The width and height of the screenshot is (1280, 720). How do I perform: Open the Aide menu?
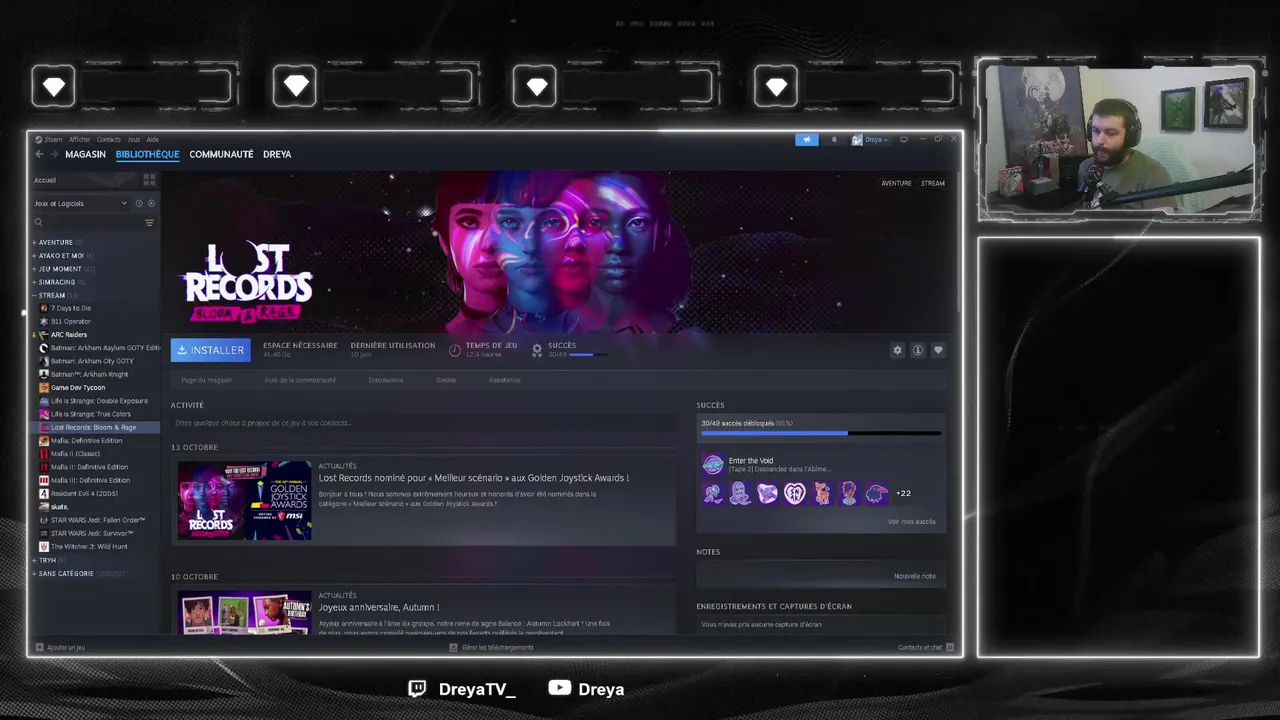153,140
